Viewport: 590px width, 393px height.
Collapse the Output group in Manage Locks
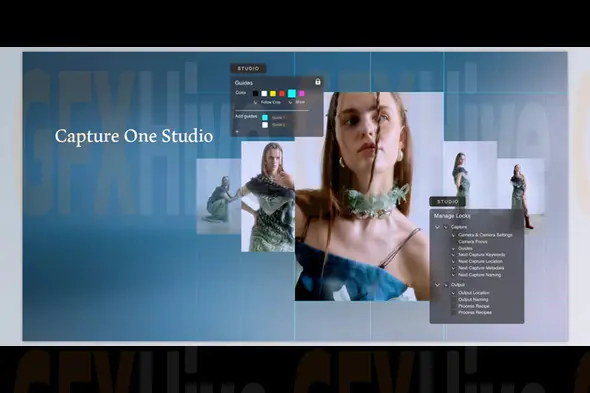tap(437, 285)
